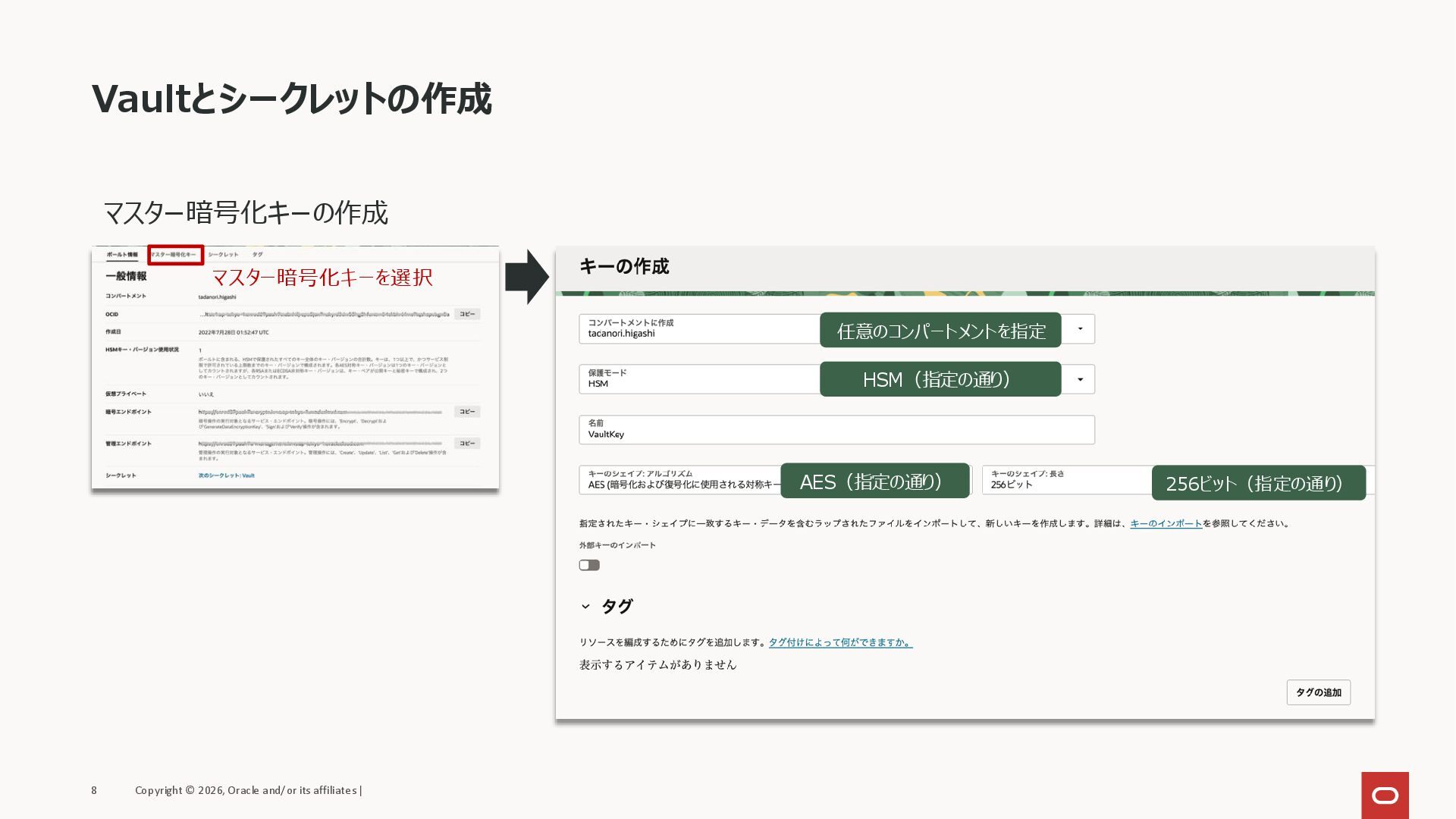Open the ボールト情報 tab
Viewport: 1456px width, 819px height.
pyautogui.click(x=122, y=255)
